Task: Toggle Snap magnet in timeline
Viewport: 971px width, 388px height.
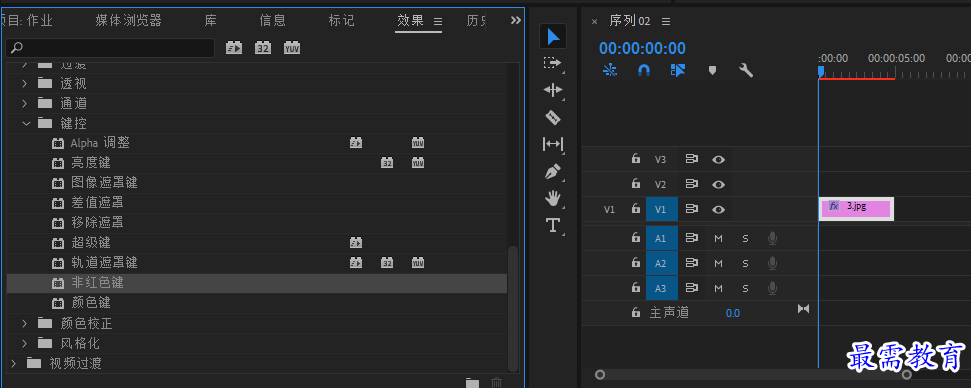Action: (x=644, y=71)
